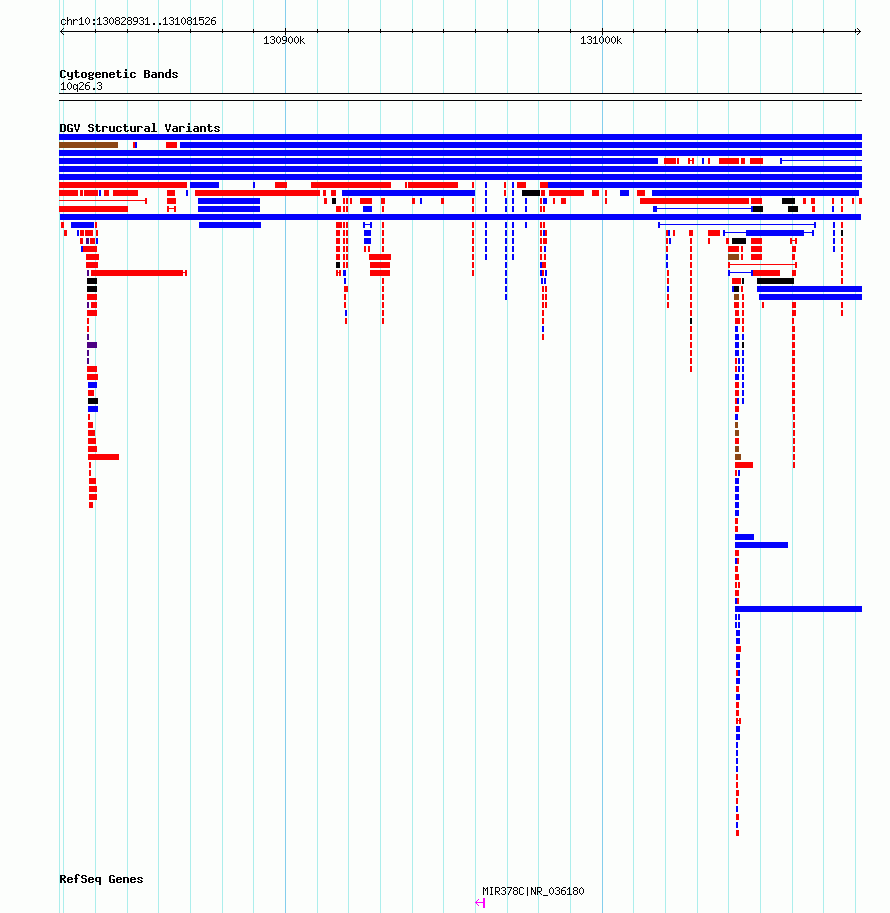Click the purple variant block in left column
Screen dimensions: 890x913
tap(92, 345)
